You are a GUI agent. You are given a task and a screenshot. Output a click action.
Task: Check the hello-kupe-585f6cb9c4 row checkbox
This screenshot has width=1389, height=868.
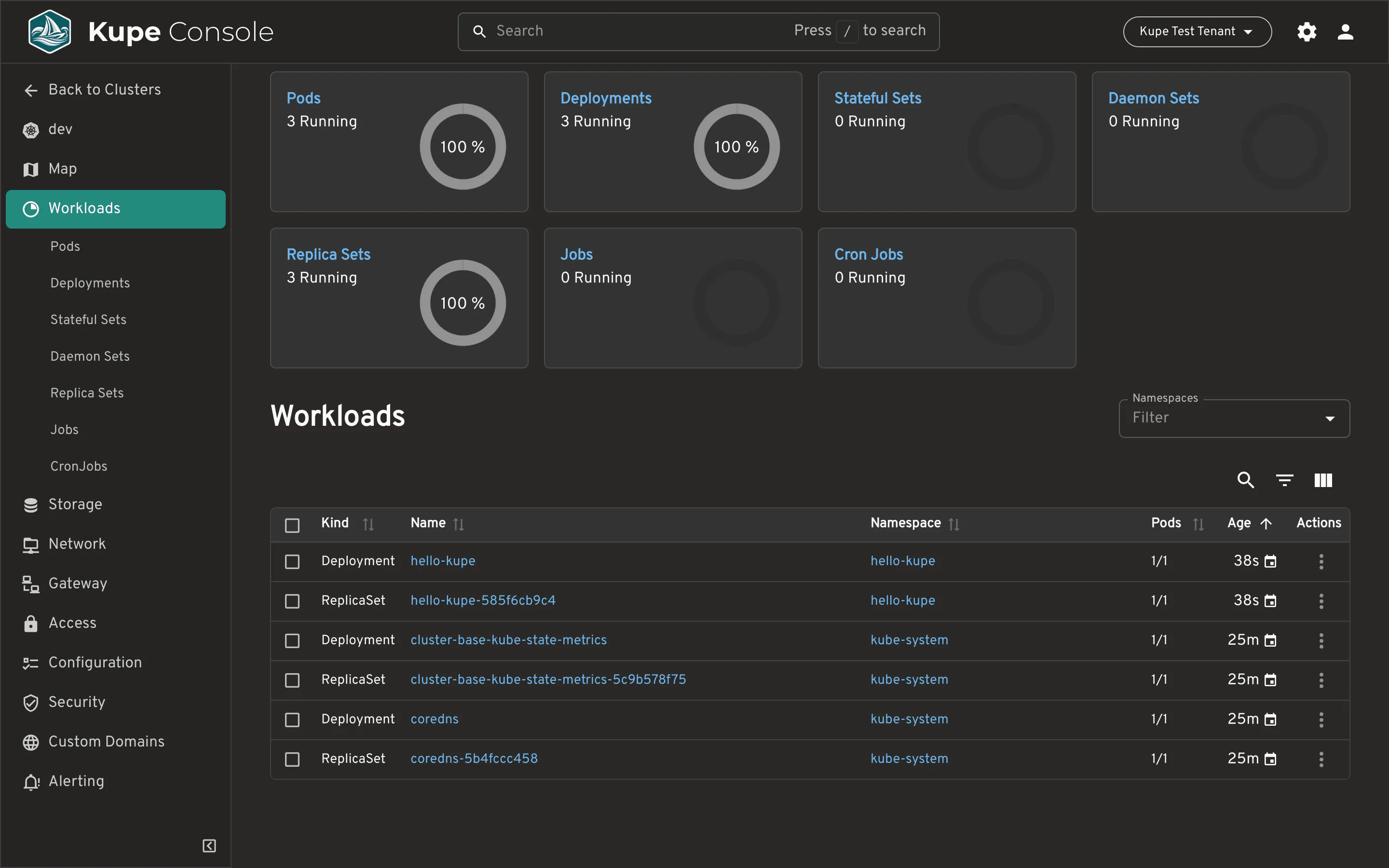pyautogui.click(x=292, y=601)
